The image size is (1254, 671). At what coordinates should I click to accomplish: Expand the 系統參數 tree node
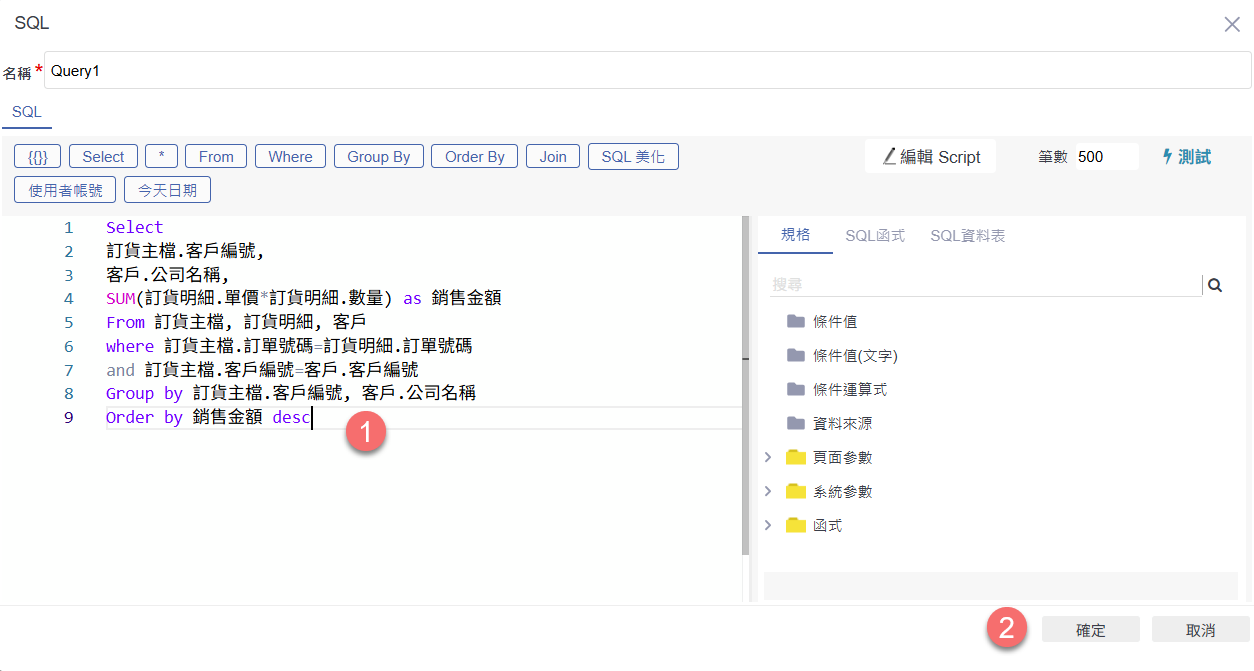(x=768, y=492)
